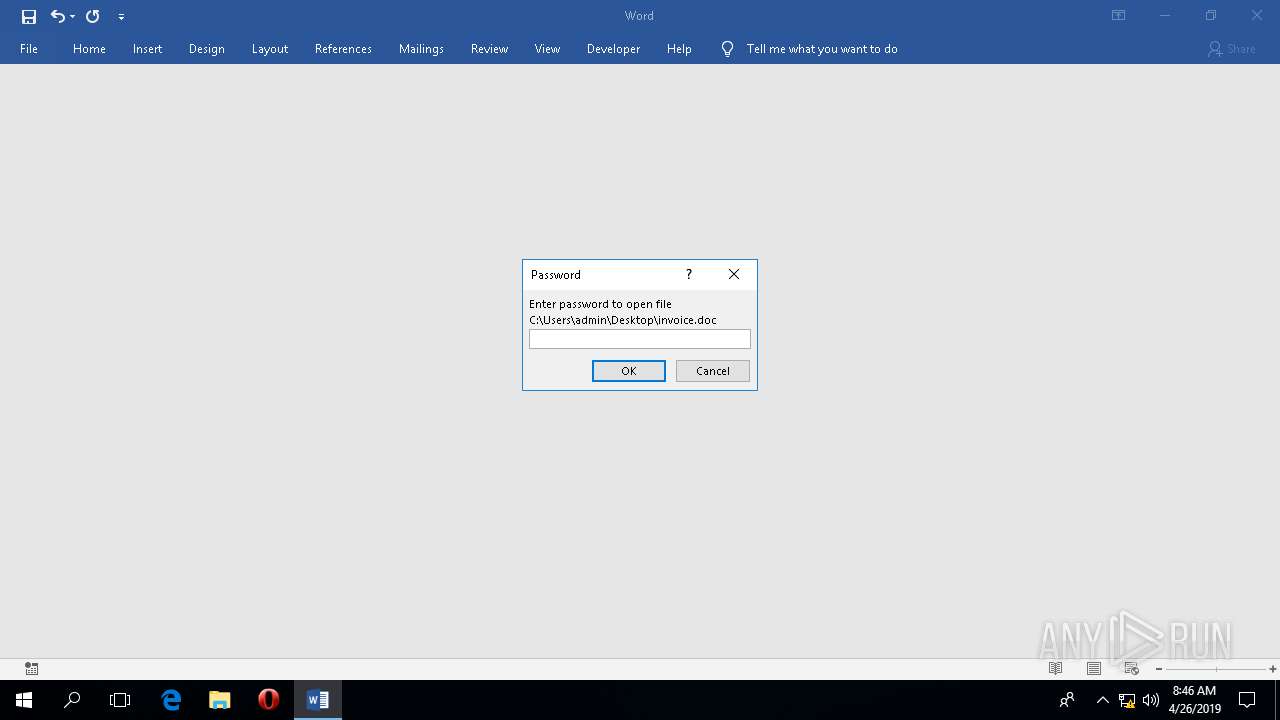The width and height of the screenshot is (1280, 720).
Task: Click the volume speaker tray icon
Action: (1150, 700)
